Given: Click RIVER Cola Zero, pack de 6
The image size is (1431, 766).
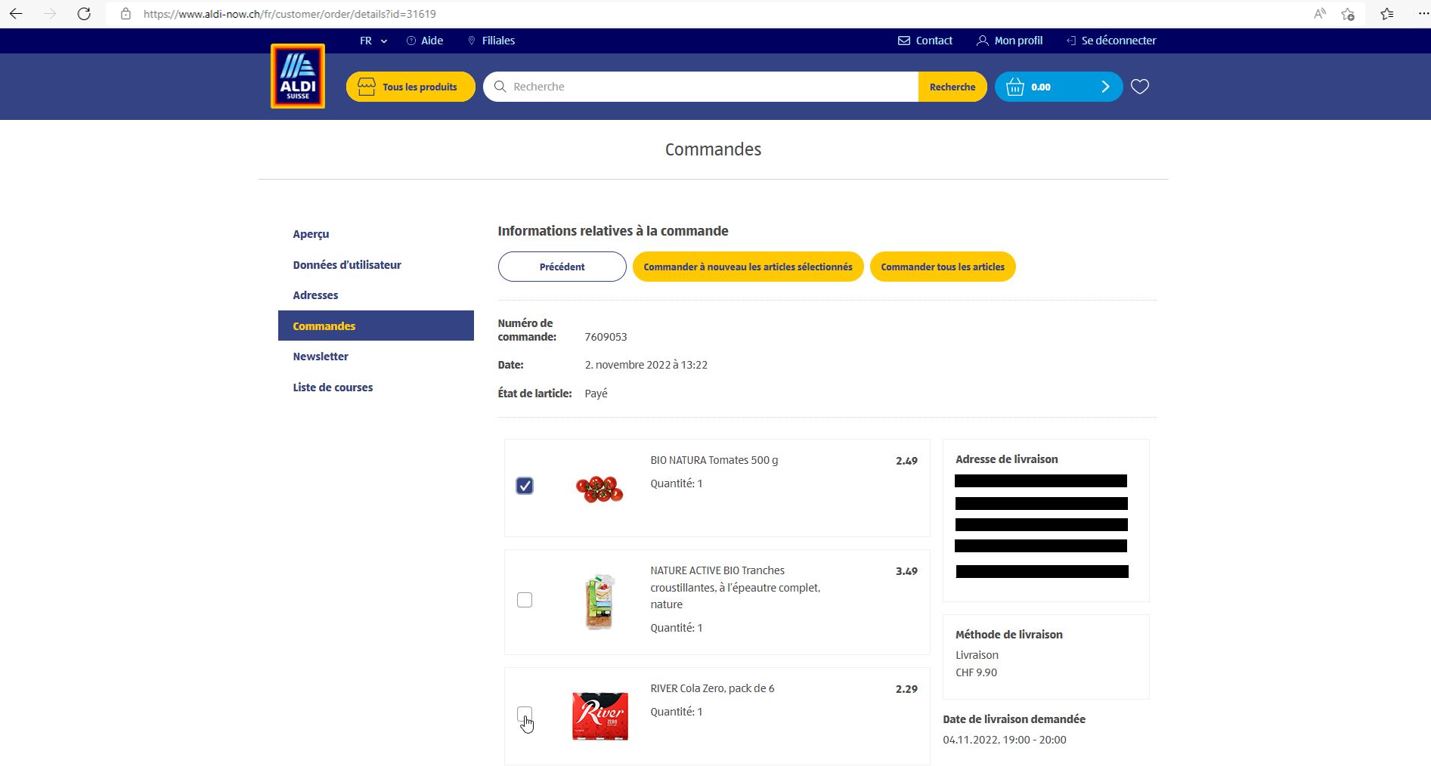Looking at the screenshot, I should click(x=712, y=688).
